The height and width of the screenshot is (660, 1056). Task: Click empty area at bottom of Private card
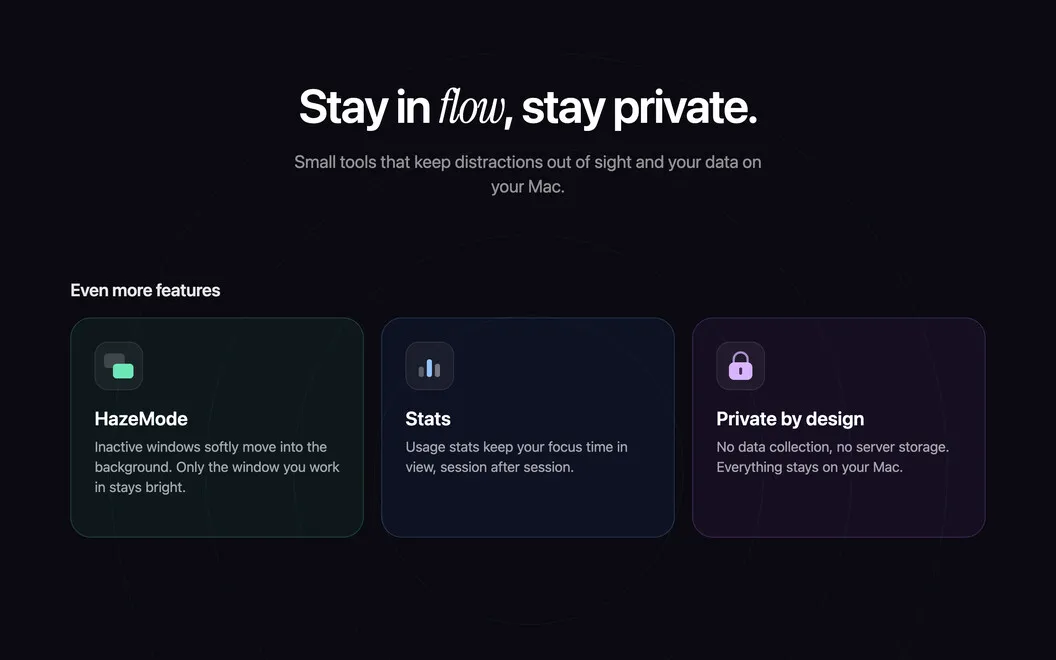[x=838, y=508]
